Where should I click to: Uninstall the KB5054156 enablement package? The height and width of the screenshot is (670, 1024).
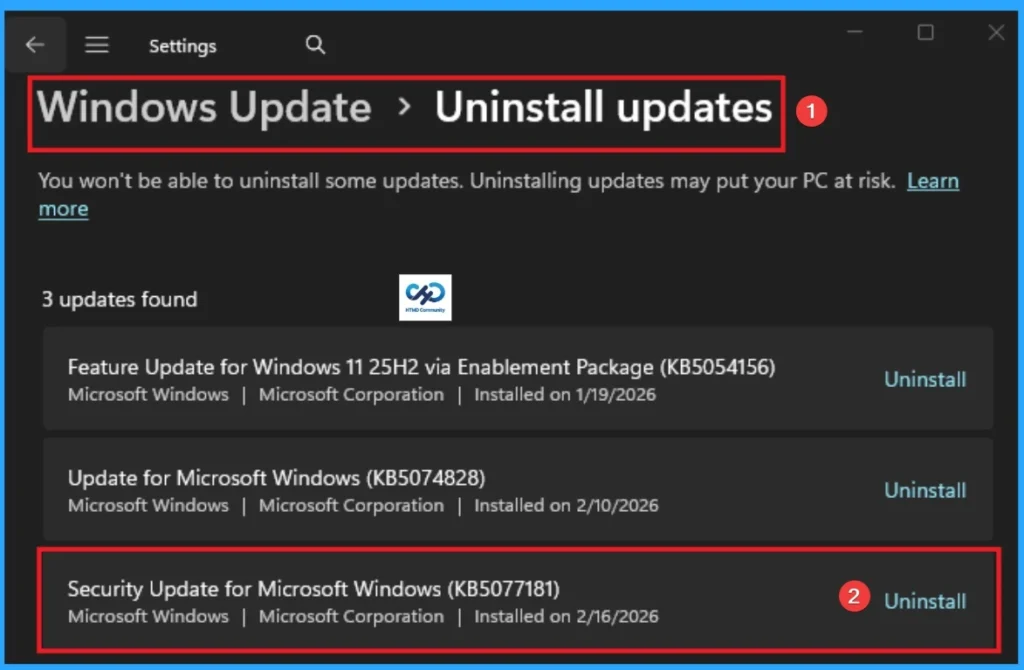click(924, 379)
